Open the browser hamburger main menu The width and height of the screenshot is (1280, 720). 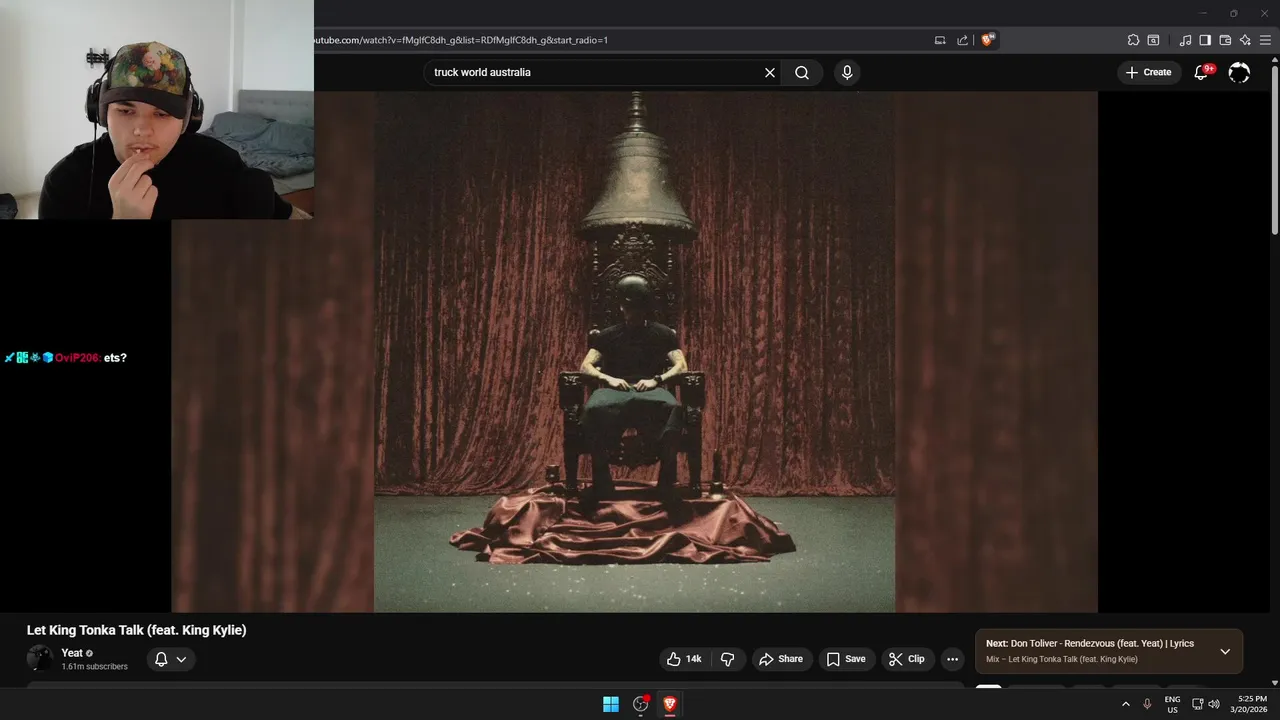click(1265, 40)
